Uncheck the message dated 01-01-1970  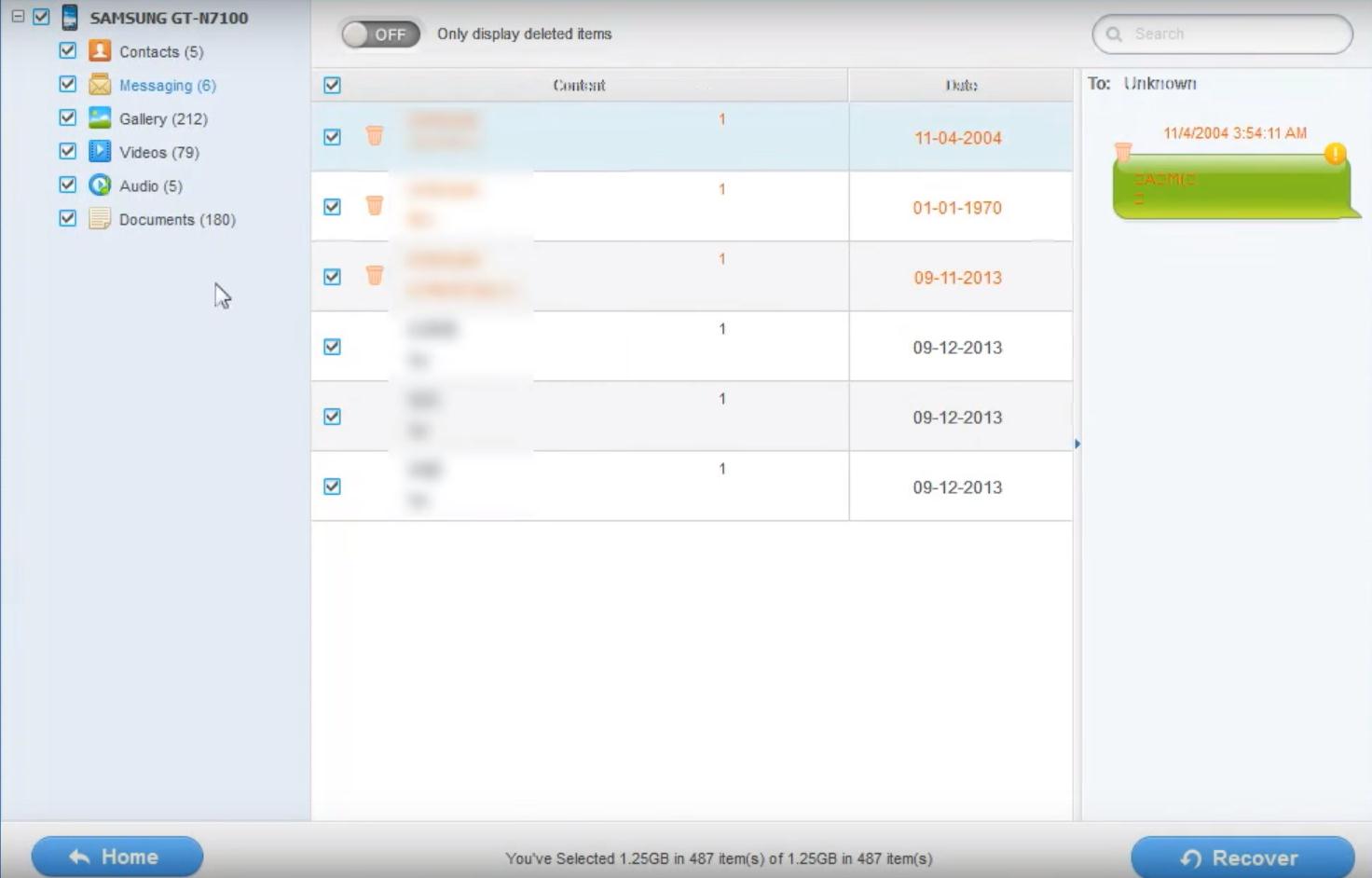pyautogui.click(x=332, y=207)
